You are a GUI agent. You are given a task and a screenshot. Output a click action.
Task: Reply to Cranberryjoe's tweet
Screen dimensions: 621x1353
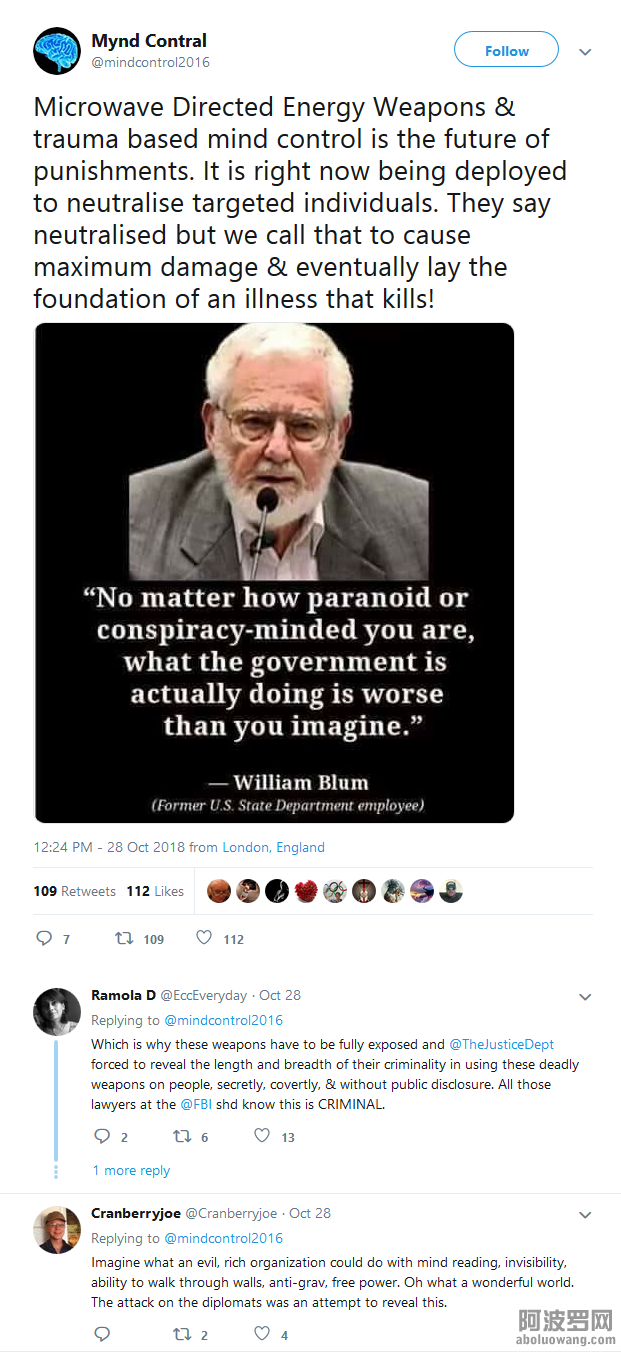(101, 1333)
